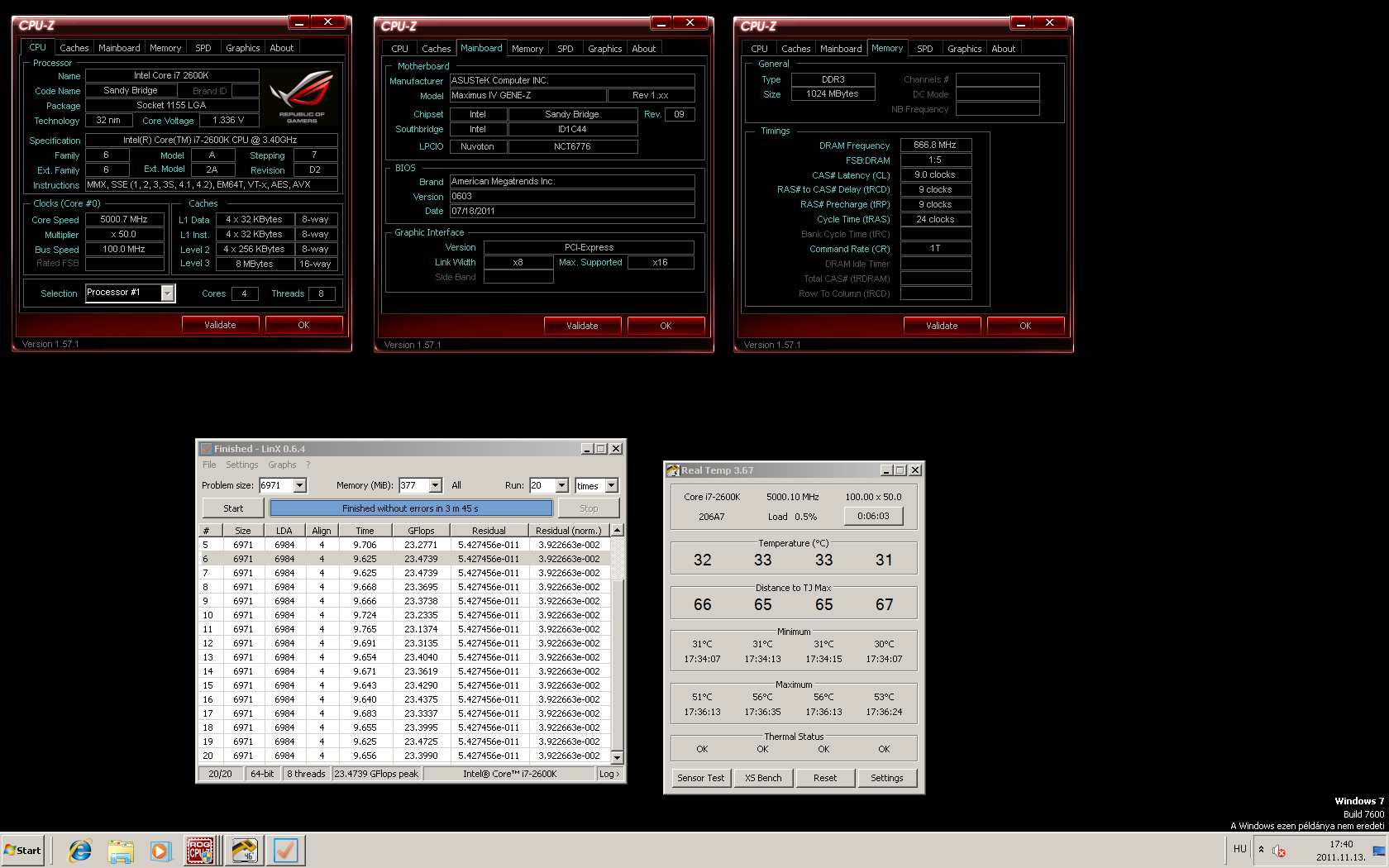Screen dimensions: 1389x868
Task: Click OK in the Motherboard CPU-Z window
Action: tap(666, 326)
